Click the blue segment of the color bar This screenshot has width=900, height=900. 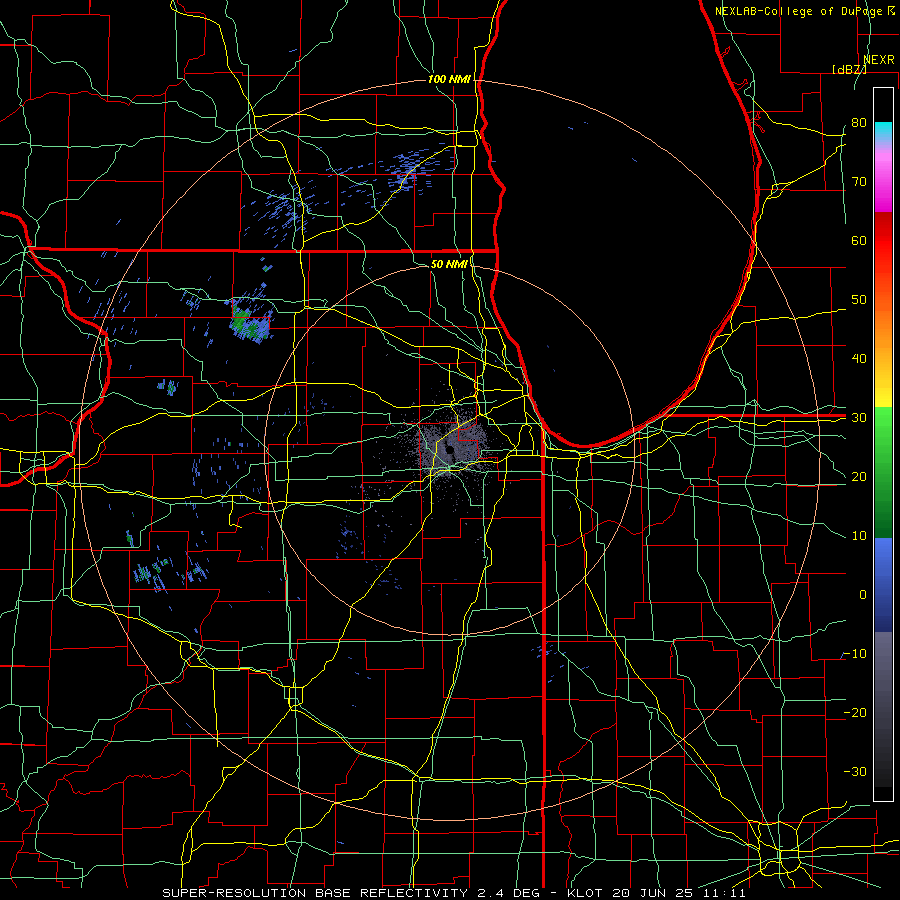(x=883, y=584)
